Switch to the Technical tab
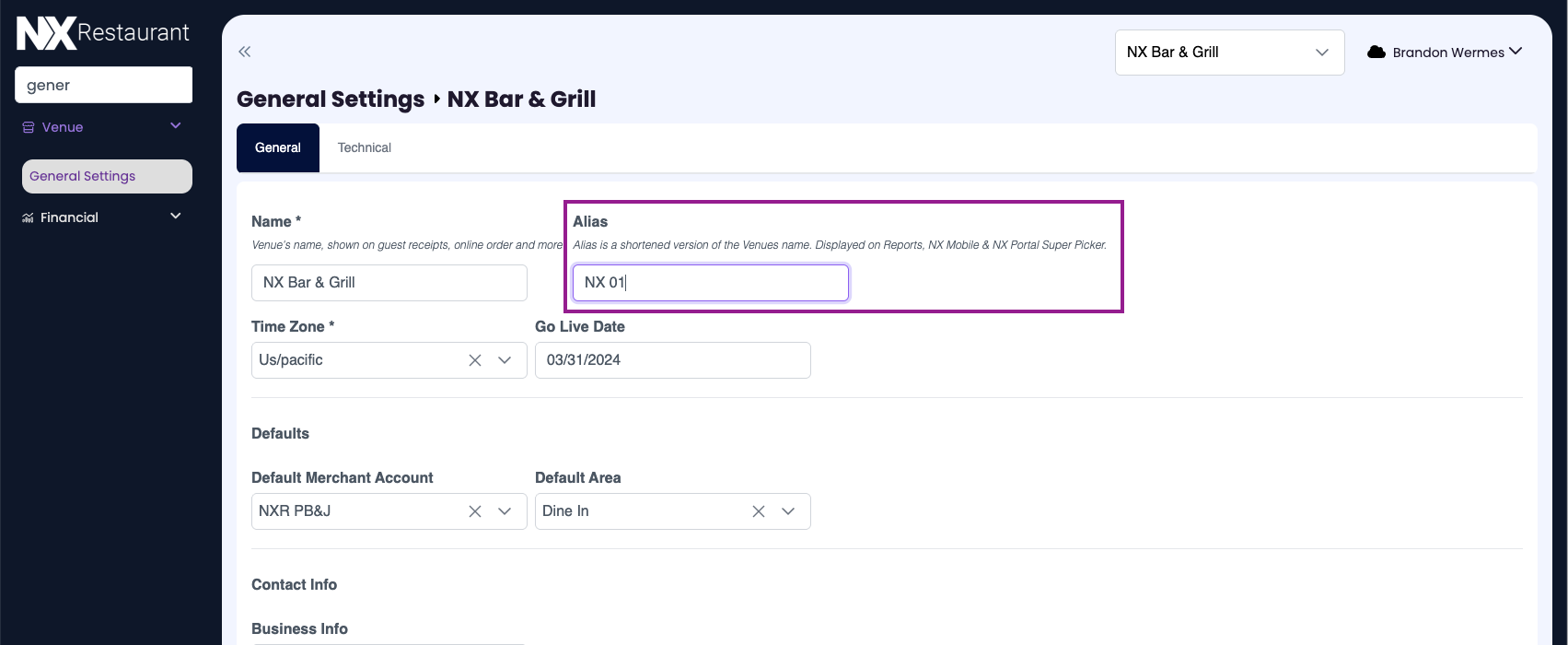Screen dimensions: 1568x645 [x=364, y=147]
